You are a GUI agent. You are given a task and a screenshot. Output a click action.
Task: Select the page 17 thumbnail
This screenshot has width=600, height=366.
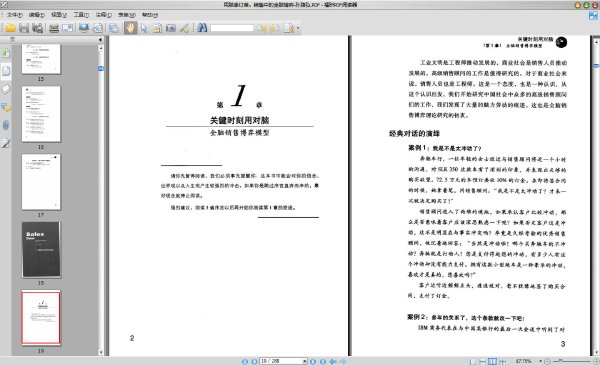click(41, 182)
